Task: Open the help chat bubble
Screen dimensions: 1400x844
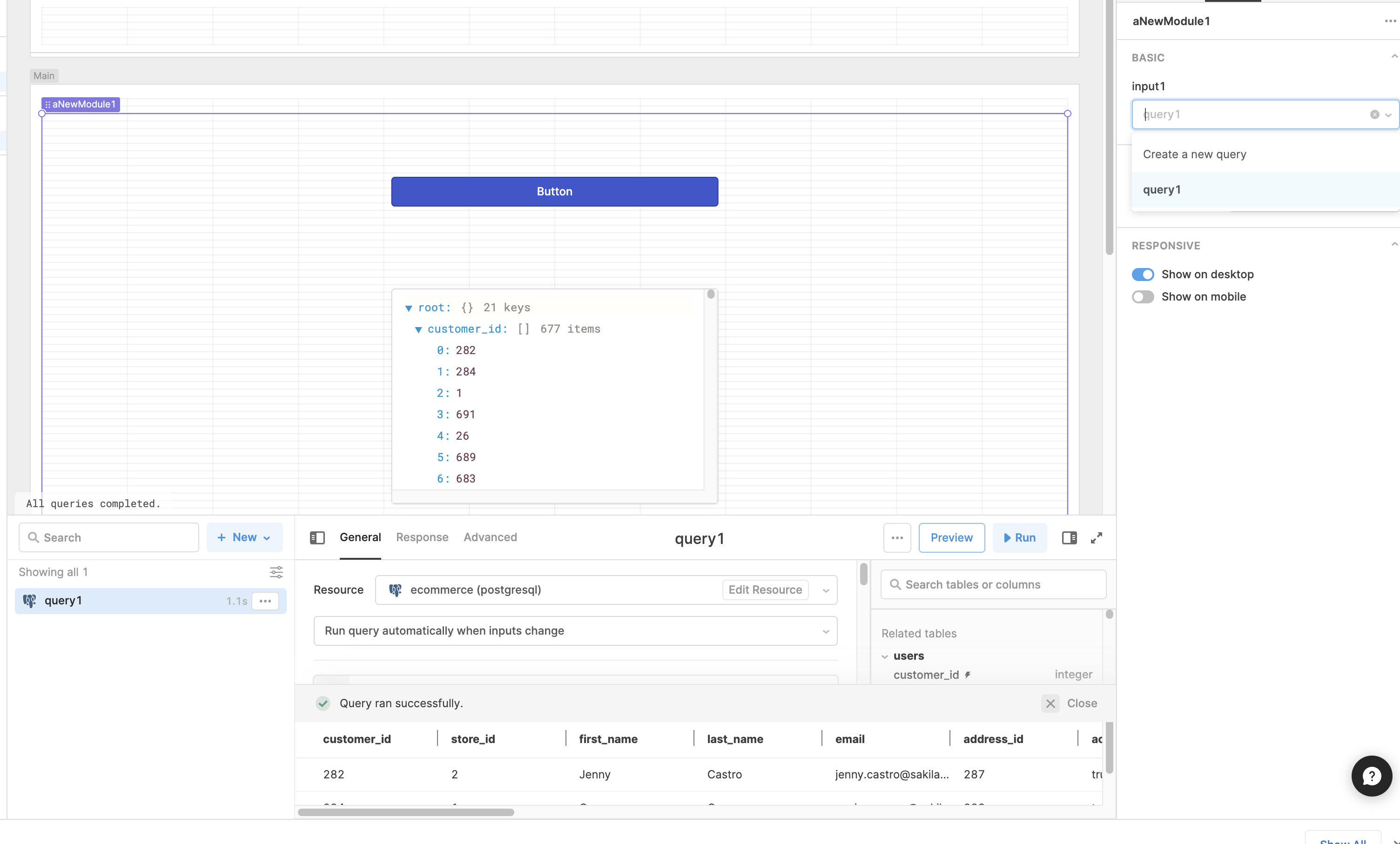Action: click(x=1372, y=775)
